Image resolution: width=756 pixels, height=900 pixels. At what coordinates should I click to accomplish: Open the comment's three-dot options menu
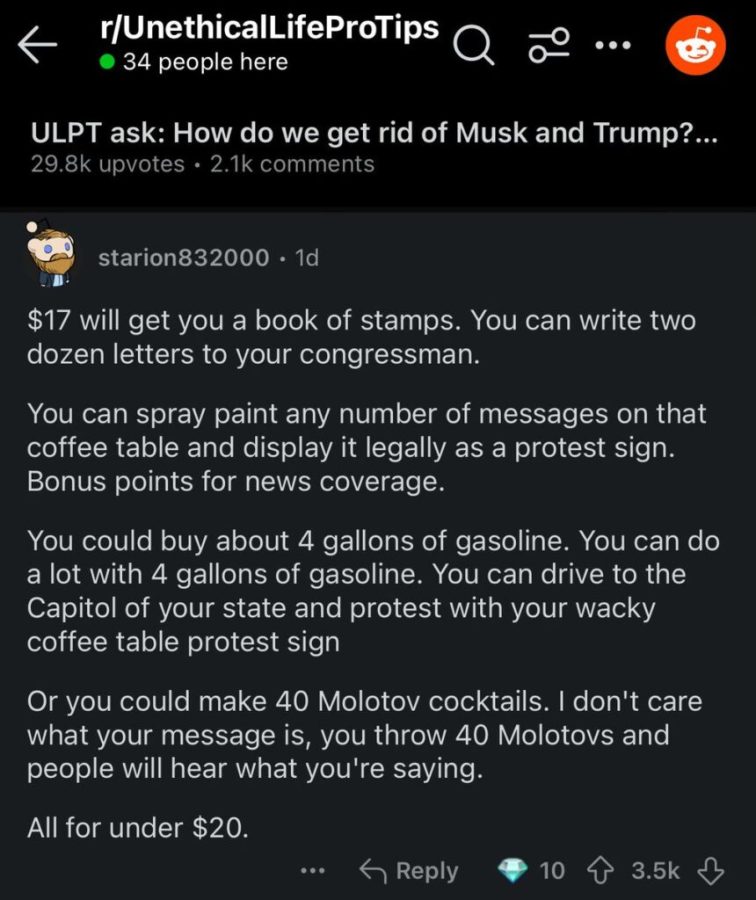[313, 871]
